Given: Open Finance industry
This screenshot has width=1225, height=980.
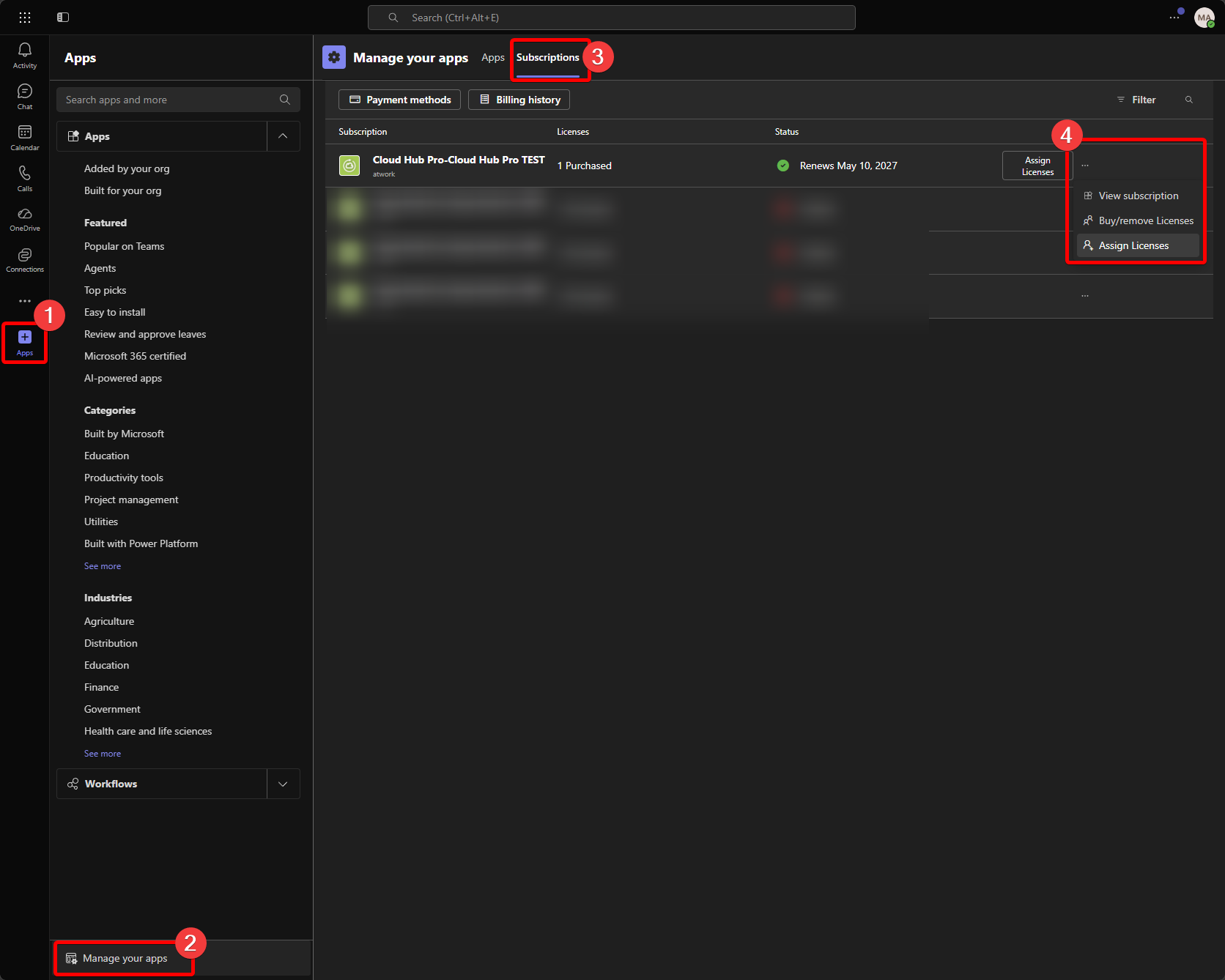Looking at the screenshot, I should (101, 687).
